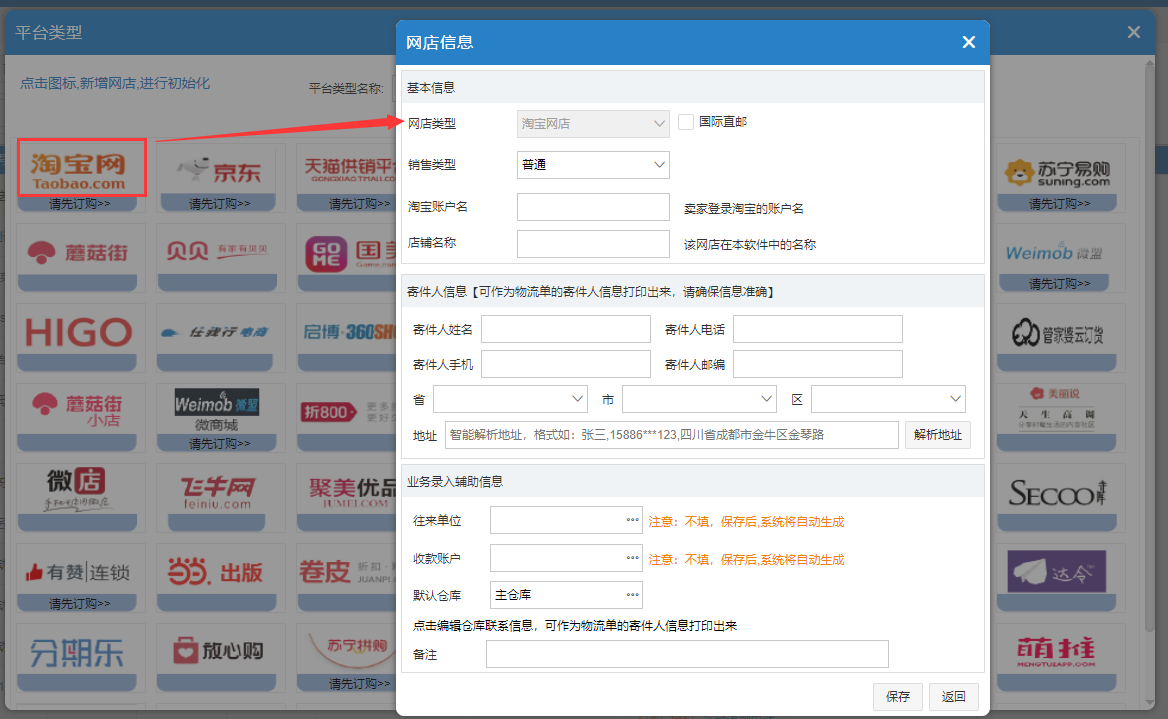Choose the 分期乐 platform icon
The image size is (1168, 719).
click(x=77, y=652)
